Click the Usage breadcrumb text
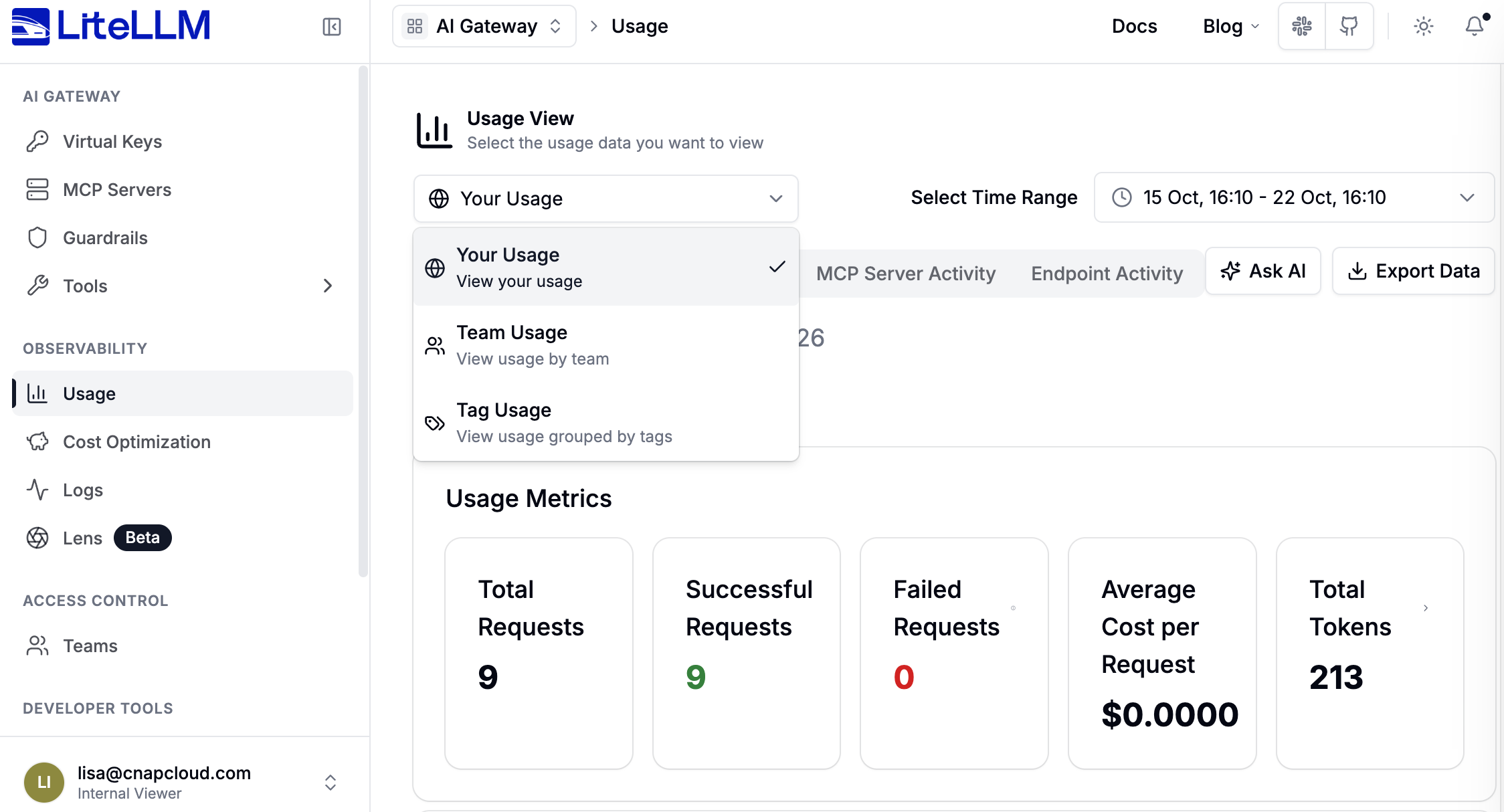This screenshot has height=812, width=1504. pyautogui.click(x=640, y=26)
